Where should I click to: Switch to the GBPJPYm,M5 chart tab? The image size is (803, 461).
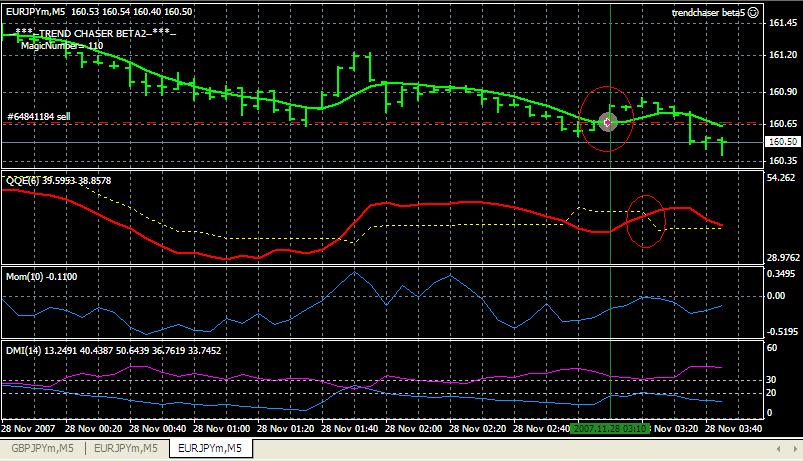pos(43,449)
